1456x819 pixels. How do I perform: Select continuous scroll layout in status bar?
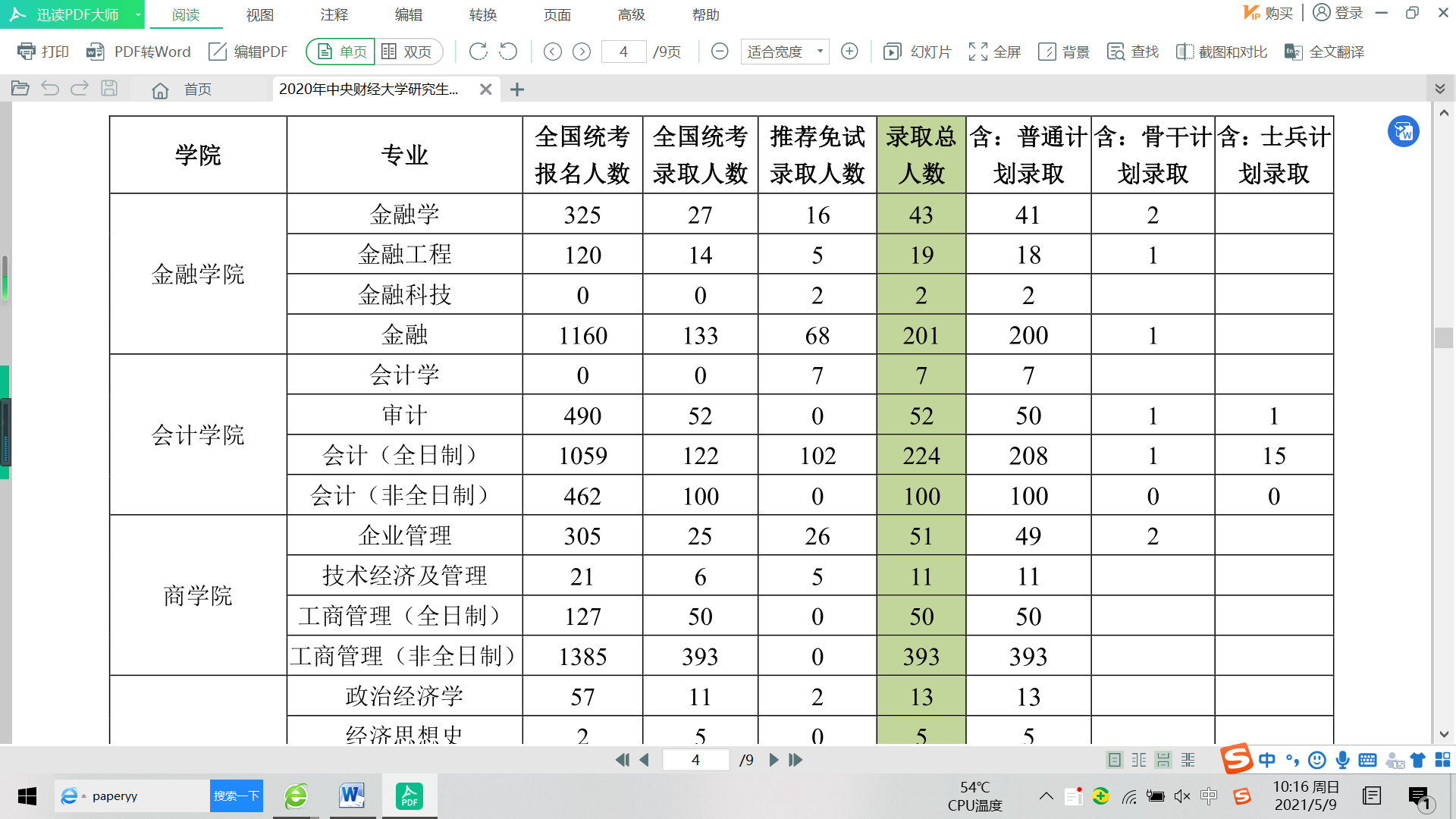pos(1163,760)
